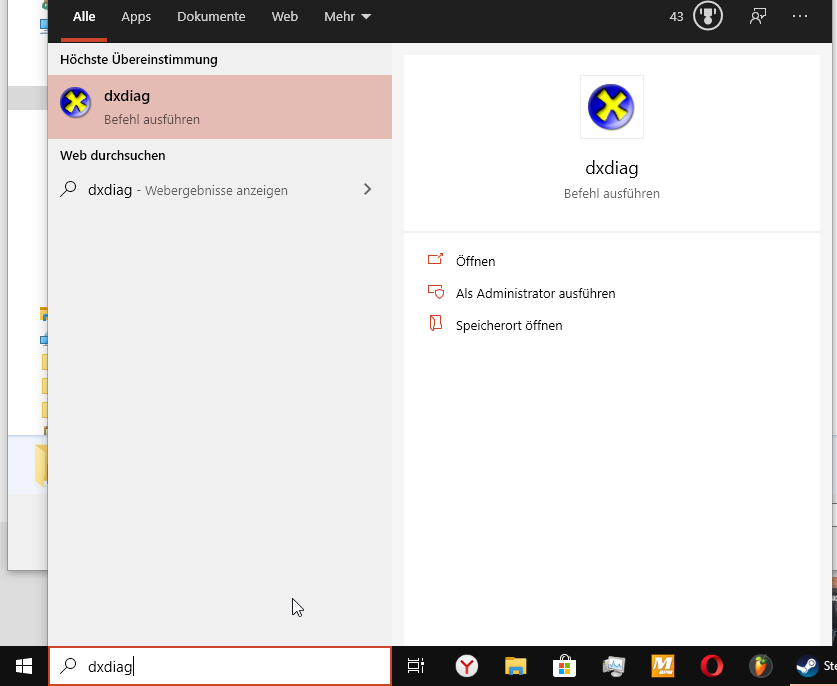The width and height of the screenshot is (837, 686).
Task: Choose Speicherort öffnen
Action: click(509, 325)
